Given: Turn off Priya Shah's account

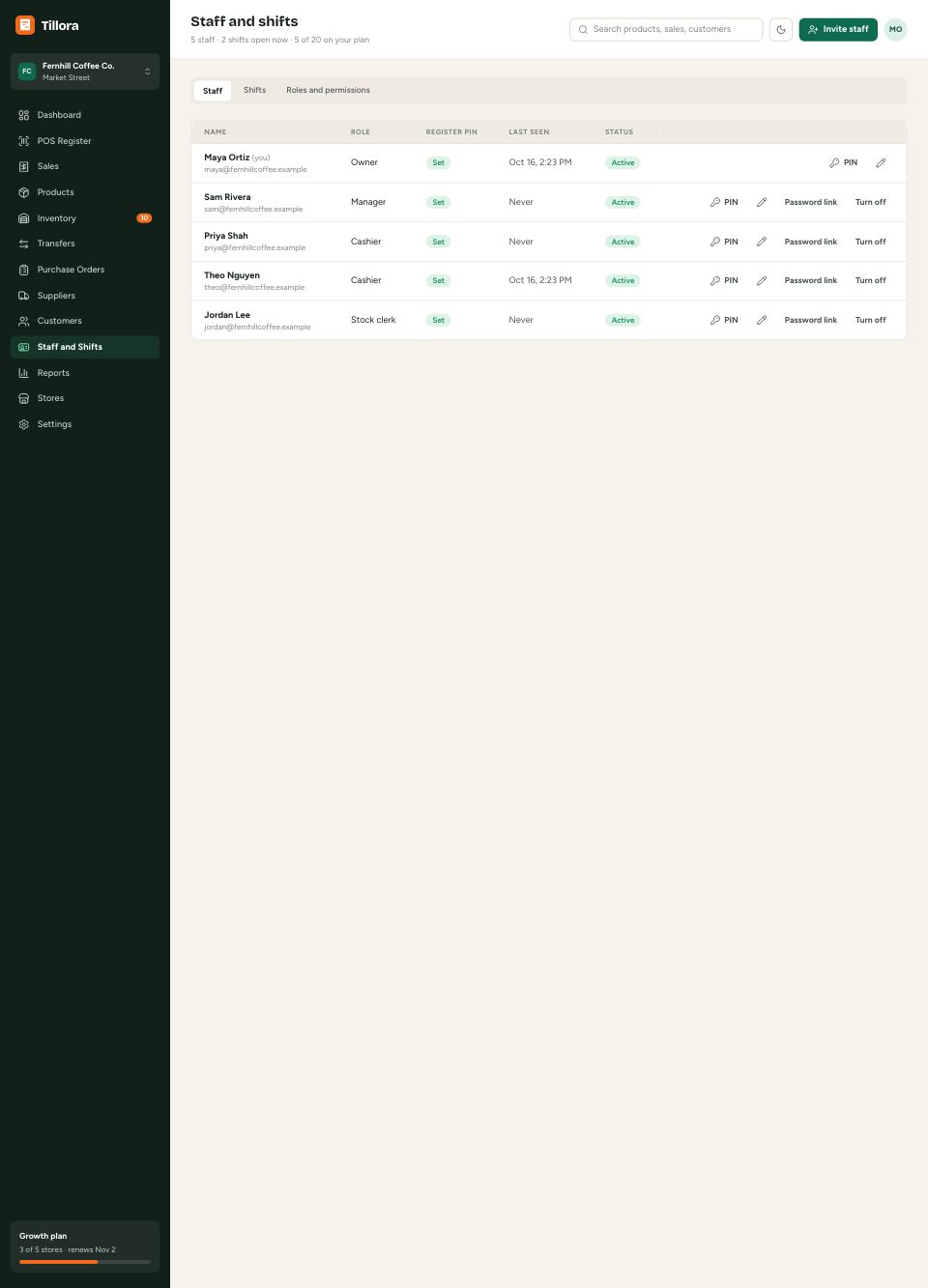Looking at the screenshot, I should [x=870, y=242].
